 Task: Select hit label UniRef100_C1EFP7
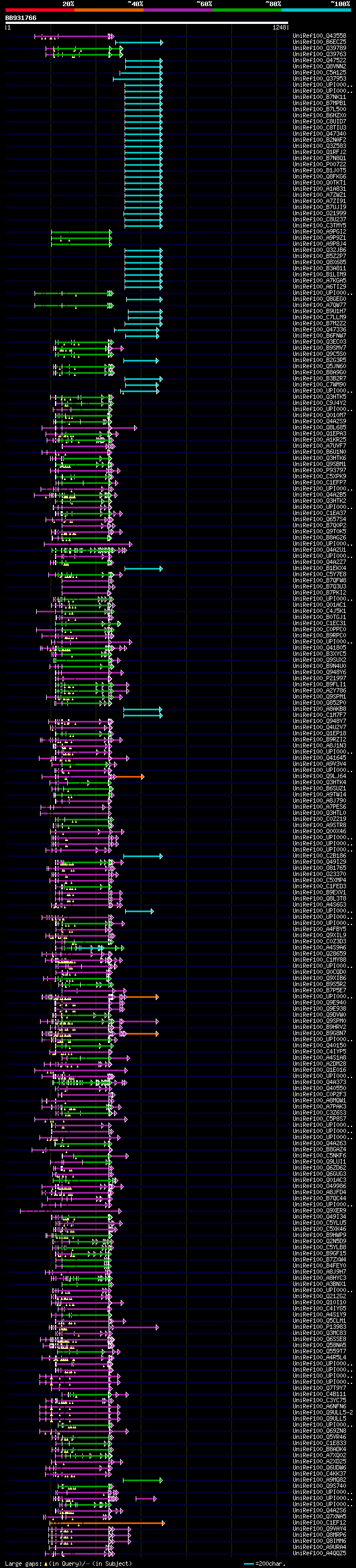[319, 483]
